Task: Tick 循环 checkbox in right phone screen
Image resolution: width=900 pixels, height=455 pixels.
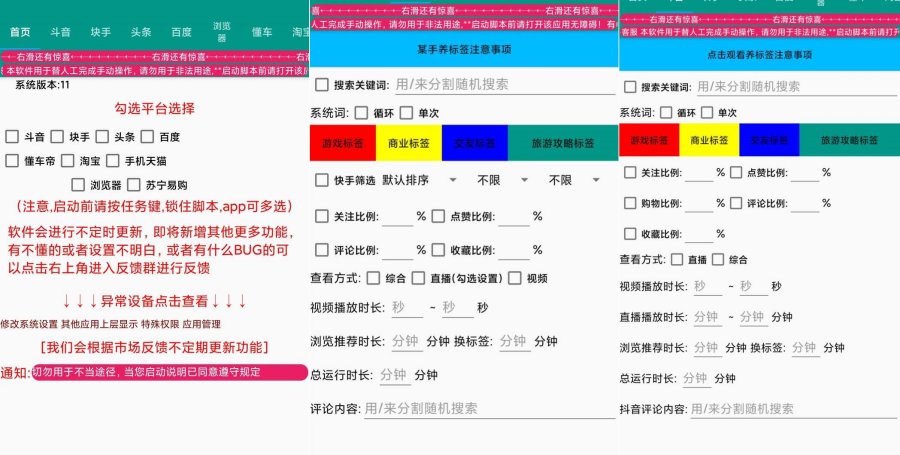Action: pos(666,112)
